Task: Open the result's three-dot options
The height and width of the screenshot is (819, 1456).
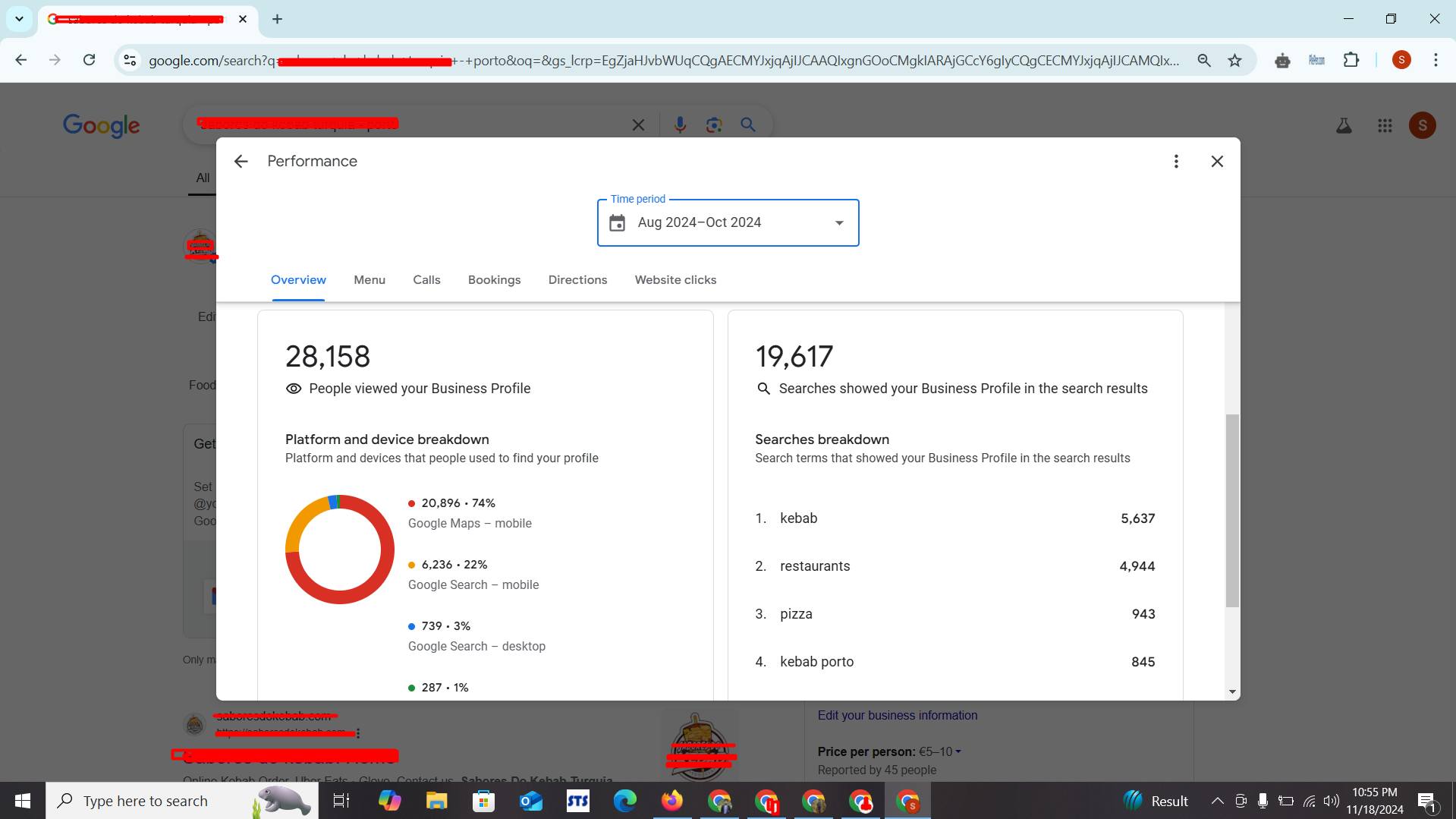Action: (x=358, y=733)
